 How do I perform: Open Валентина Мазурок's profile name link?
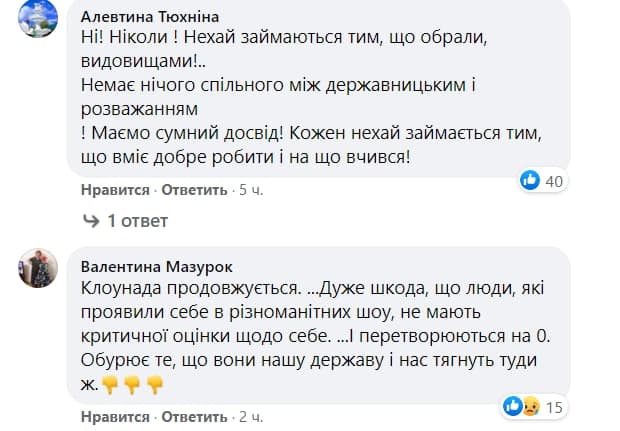point(155,265)
